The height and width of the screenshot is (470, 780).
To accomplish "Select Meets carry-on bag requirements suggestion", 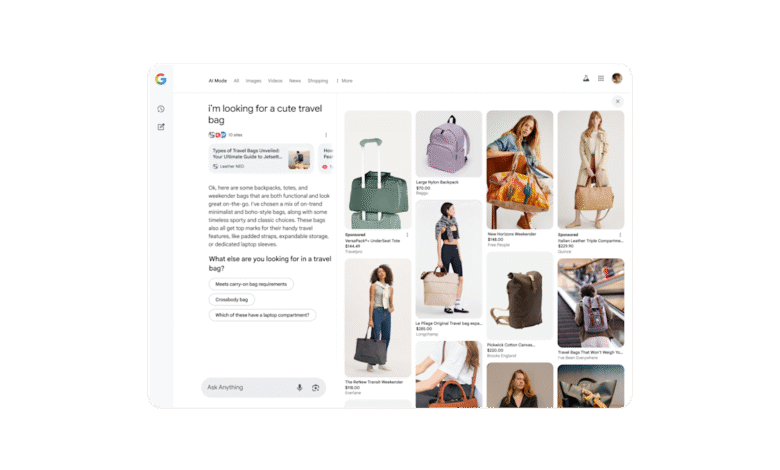I will 251,284.
